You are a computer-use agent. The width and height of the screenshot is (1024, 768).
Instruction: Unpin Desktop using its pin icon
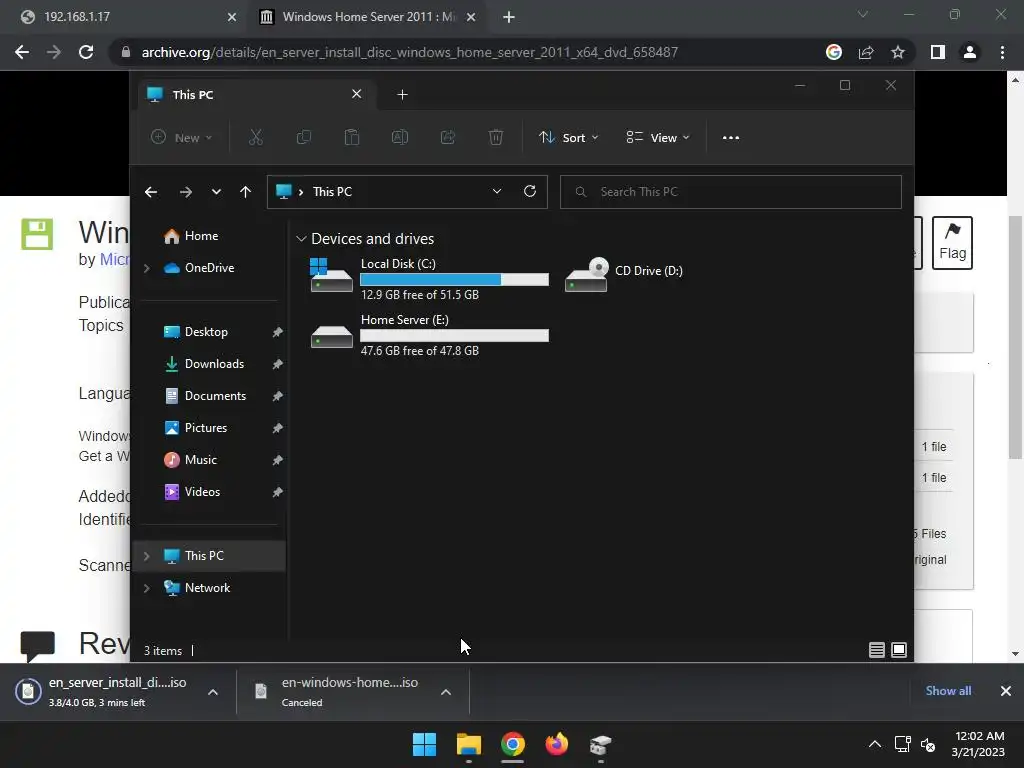point(278,332)
